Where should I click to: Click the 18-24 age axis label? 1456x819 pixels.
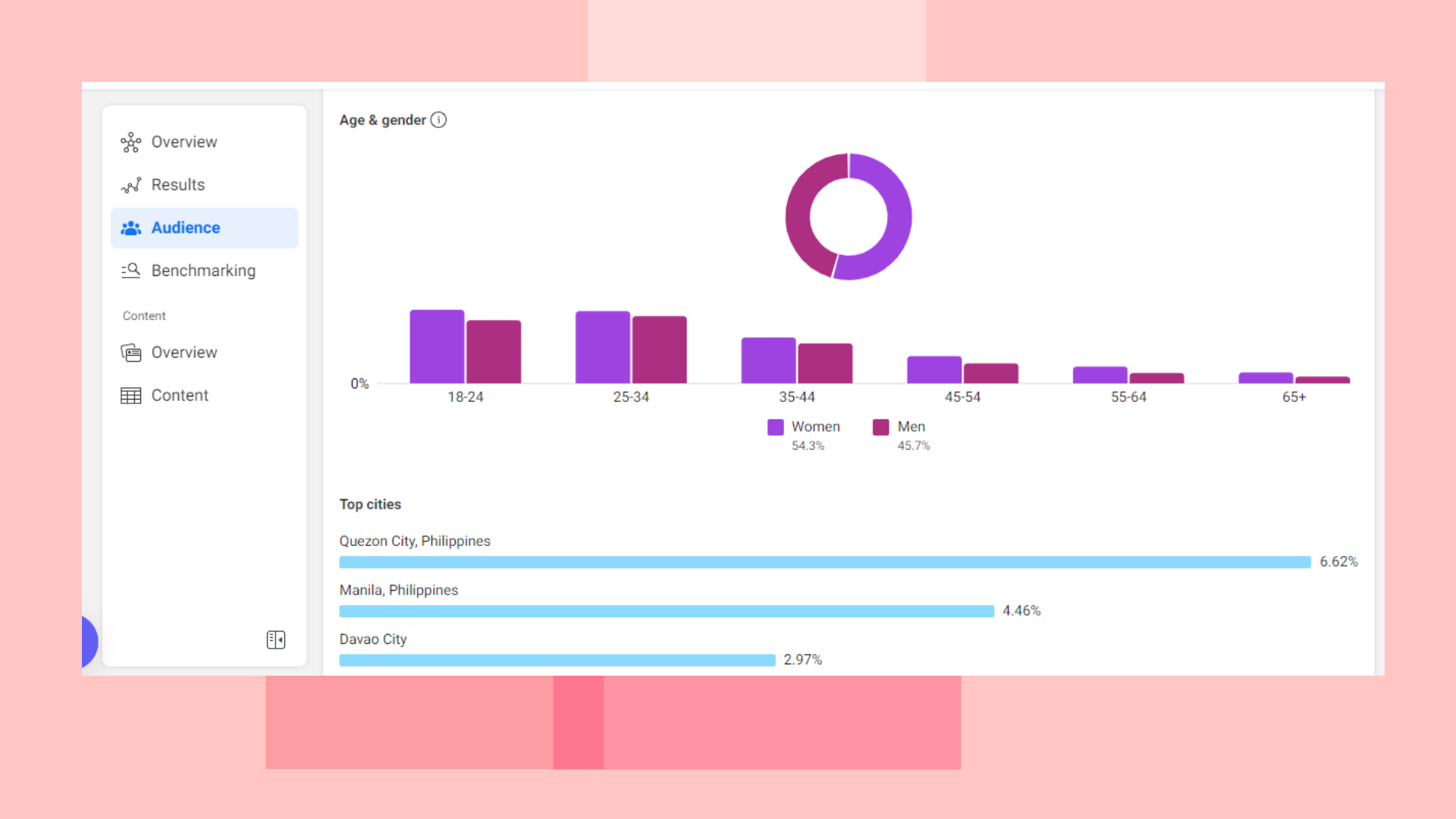coord(466,397)
